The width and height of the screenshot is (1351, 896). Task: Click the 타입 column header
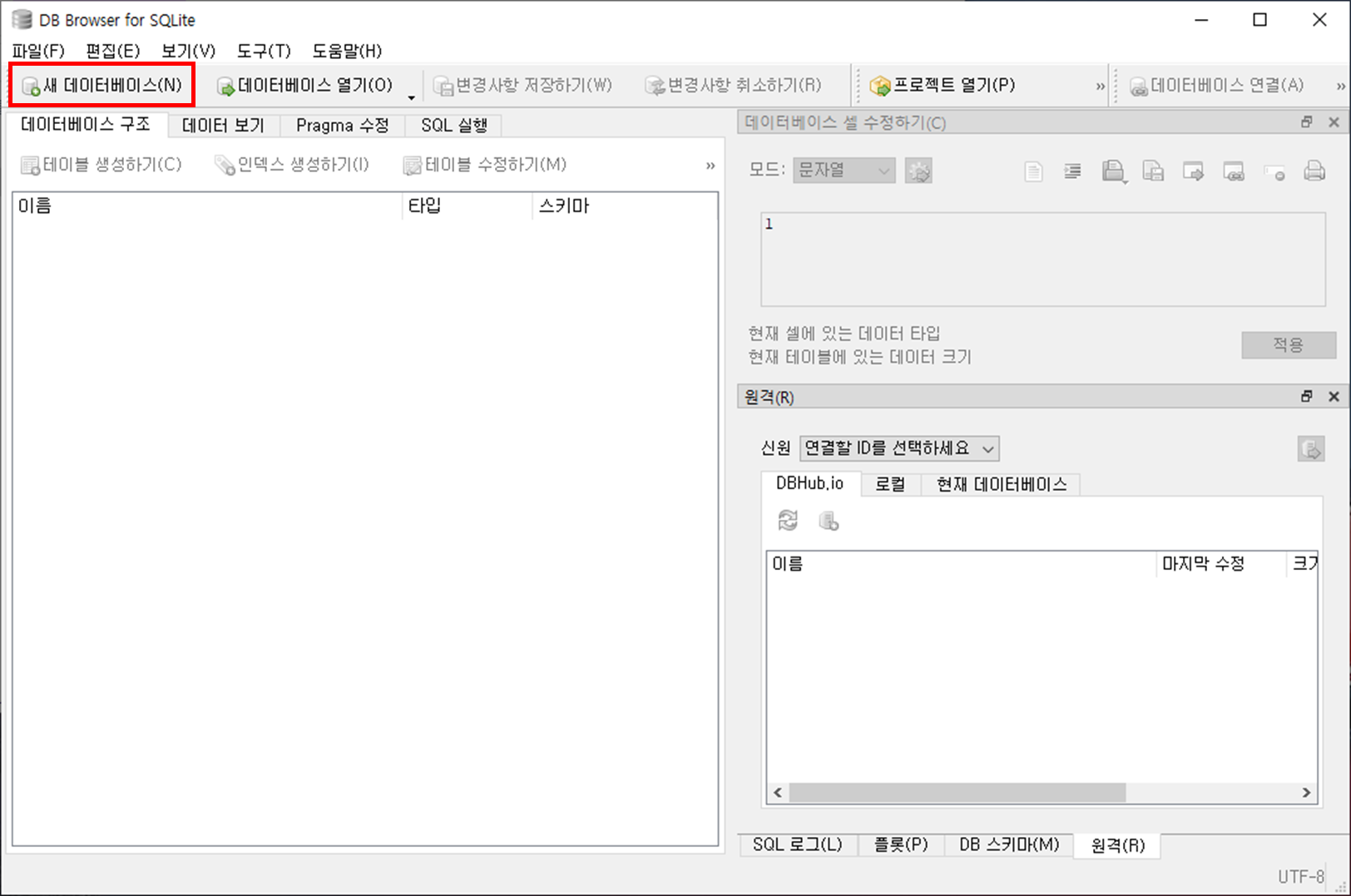tap(468, 205)
